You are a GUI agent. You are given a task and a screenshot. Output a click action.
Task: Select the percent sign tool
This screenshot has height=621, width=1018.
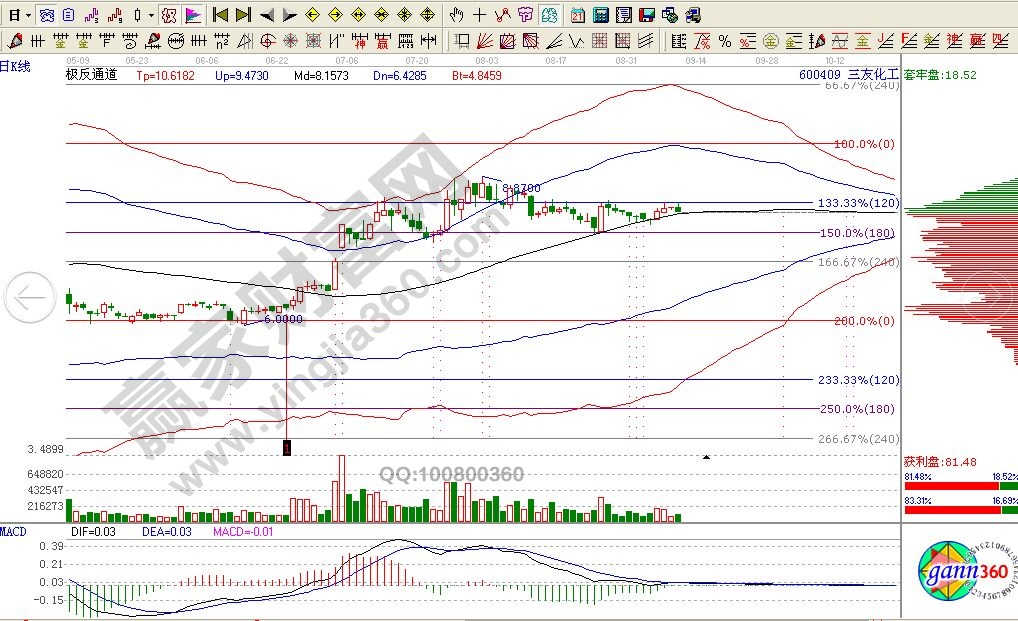point(724,41)
